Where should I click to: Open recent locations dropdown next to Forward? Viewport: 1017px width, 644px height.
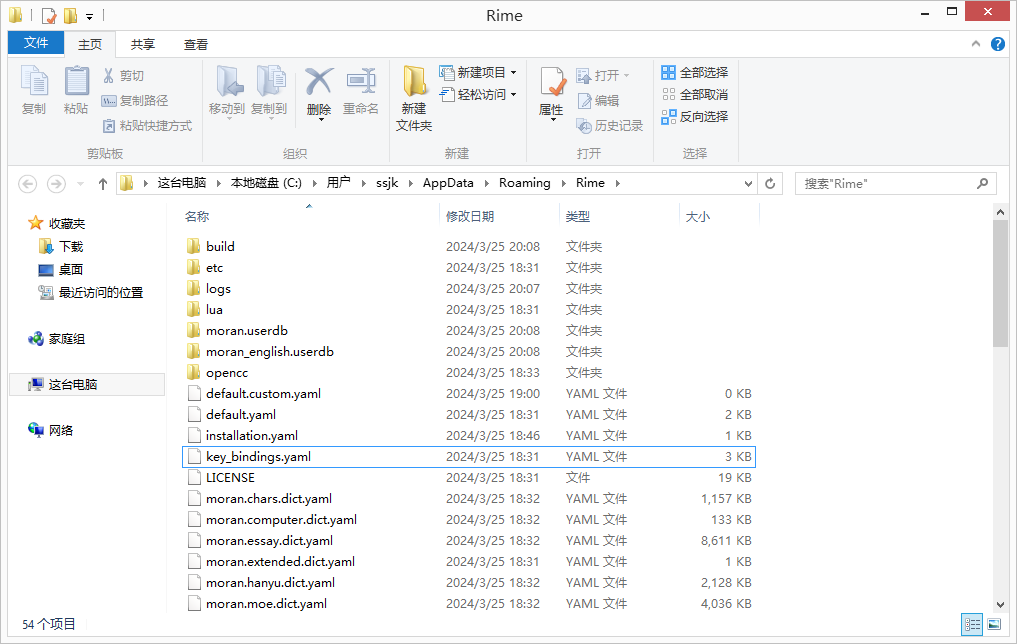coord(80,184)
